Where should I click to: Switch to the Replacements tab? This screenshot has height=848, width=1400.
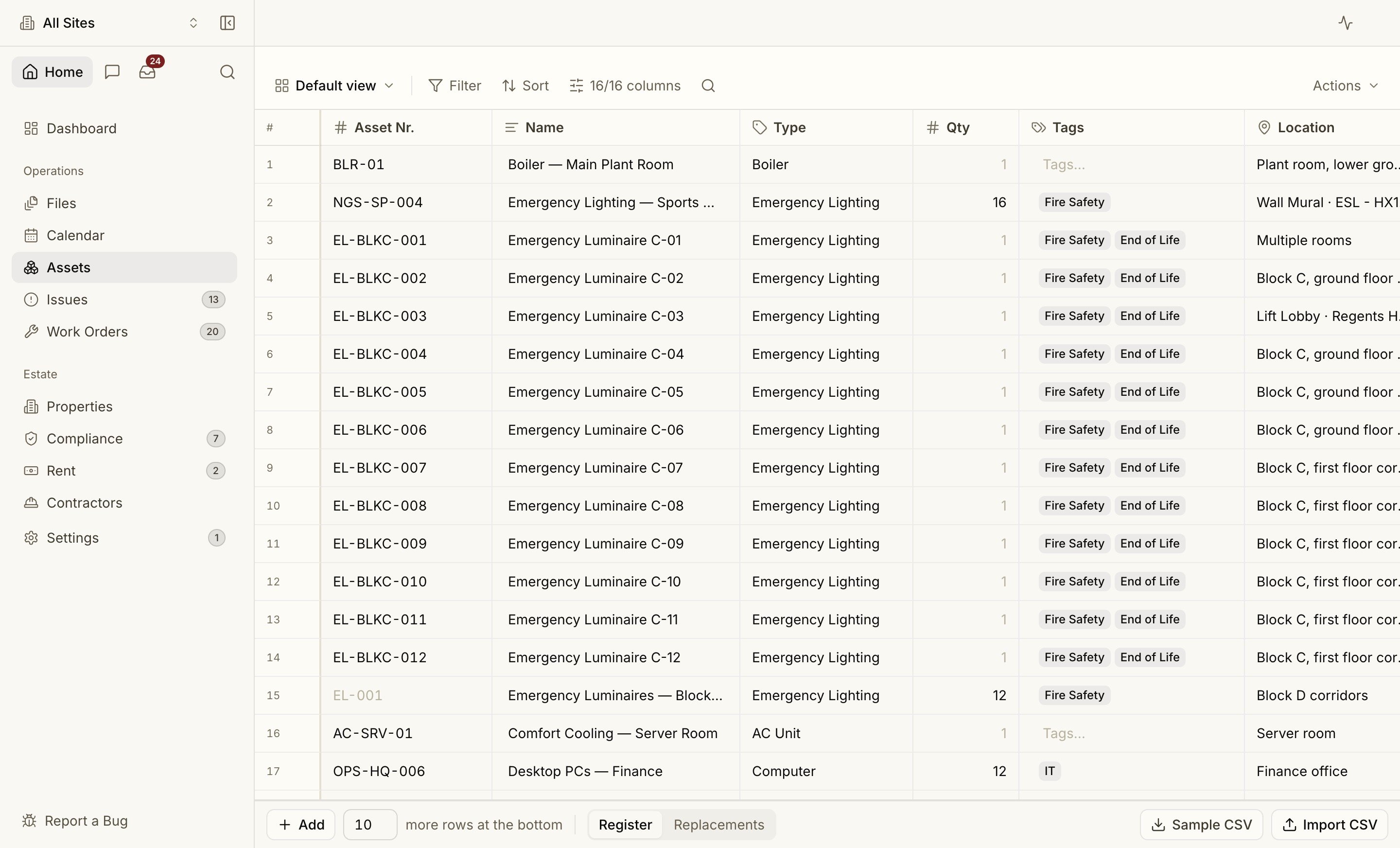pos(719,825)
